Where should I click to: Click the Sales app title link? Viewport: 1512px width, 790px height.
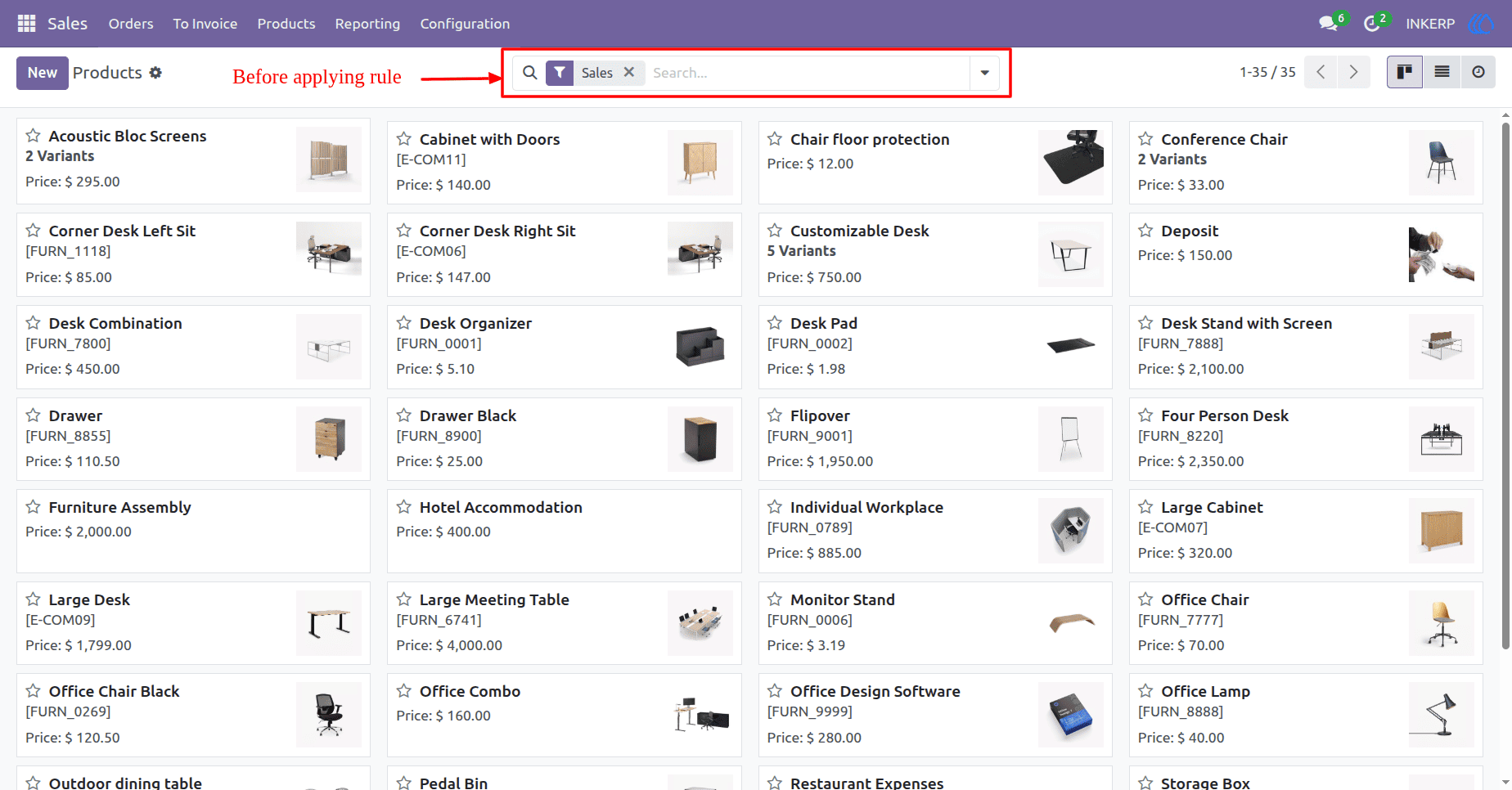pyautogui.click(x=67, y=24)
